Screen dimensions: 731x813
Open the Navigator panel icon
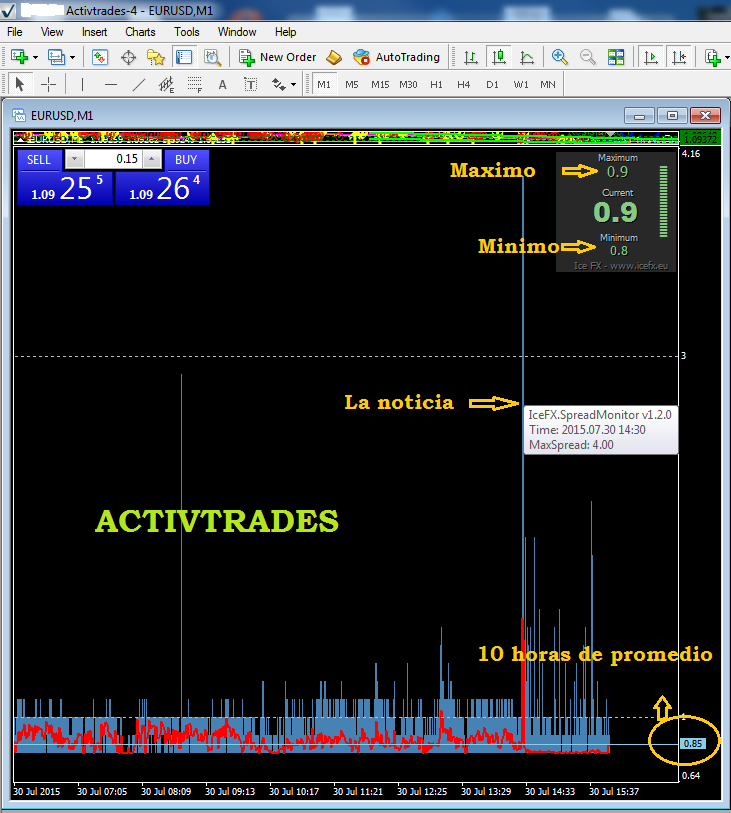[x=156, y=57]
